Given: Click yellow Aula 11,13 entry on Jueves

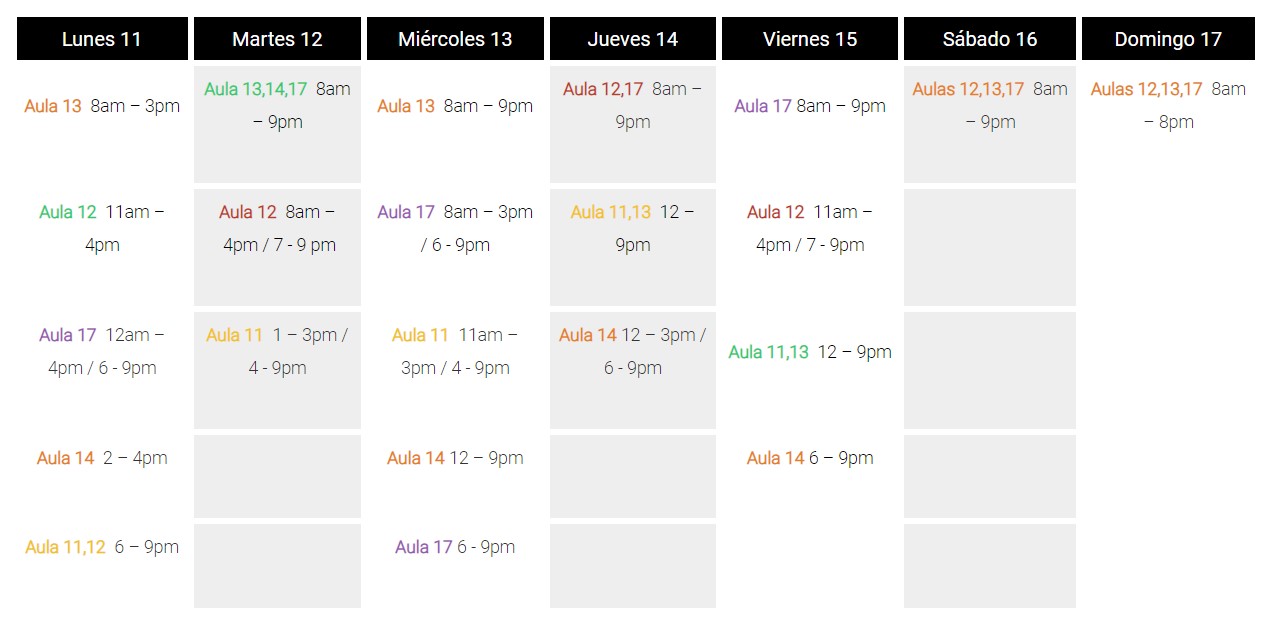Looking at the screenshot, I should coord(633,228).
